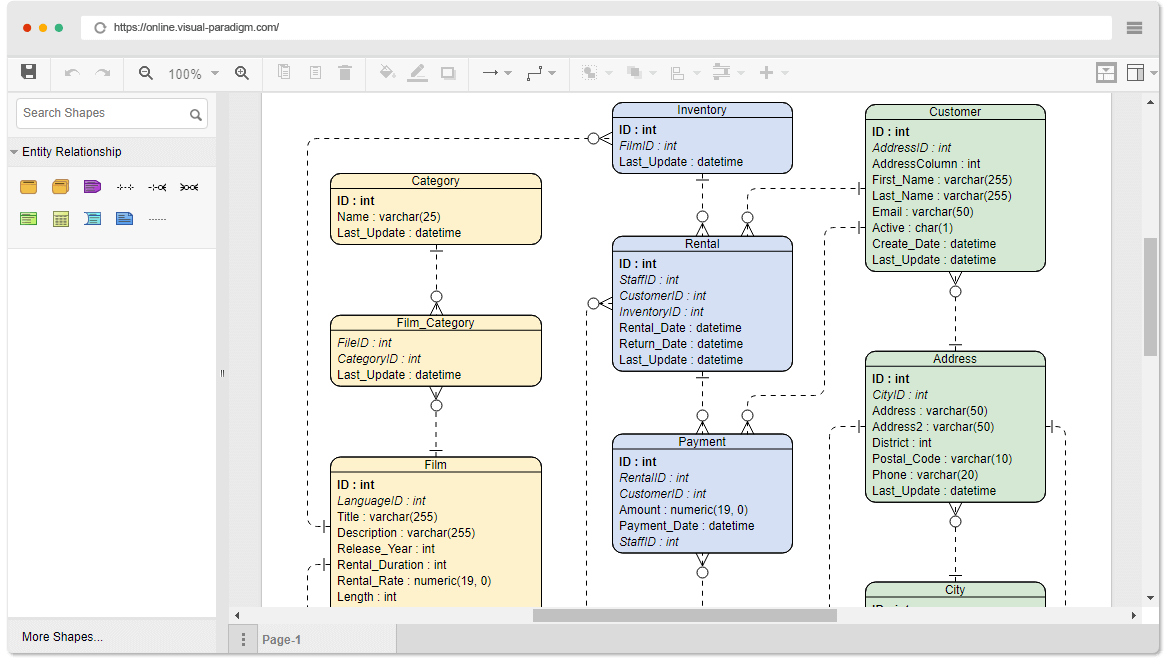Click the More Shapes... button
Image resolution: width=1170 pixels, height=665 pixels.
click(62, 637)
